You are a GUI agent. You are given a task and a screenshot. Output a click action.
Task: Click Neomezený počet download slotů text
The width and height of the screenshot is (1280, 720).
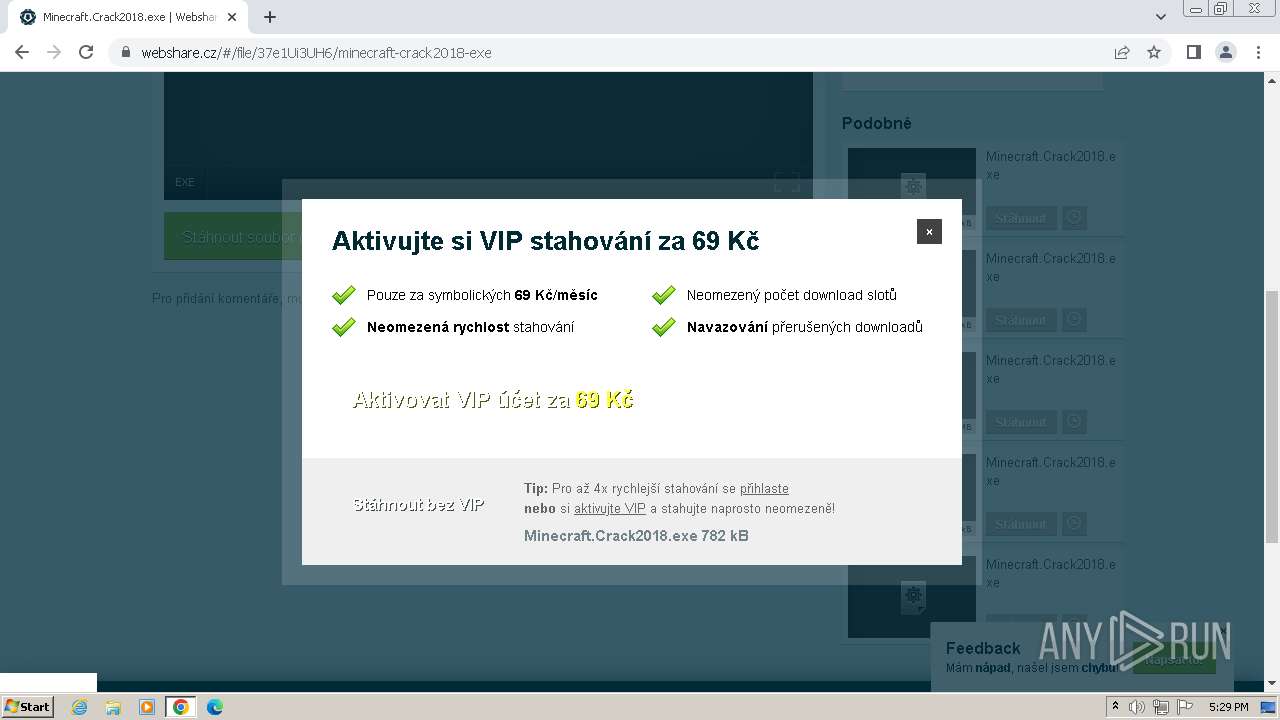pyautogui.click(x=792, y=295)
